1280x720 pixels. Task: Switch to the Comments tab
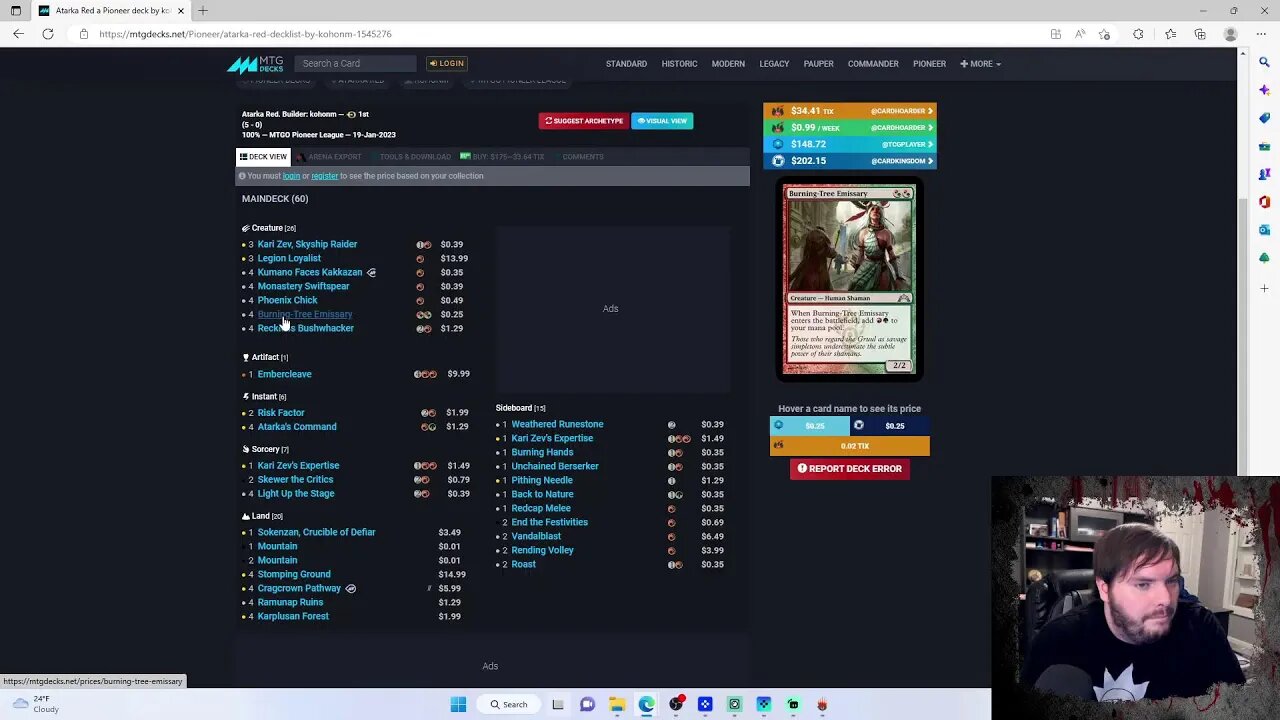click(x=583, y=157)
